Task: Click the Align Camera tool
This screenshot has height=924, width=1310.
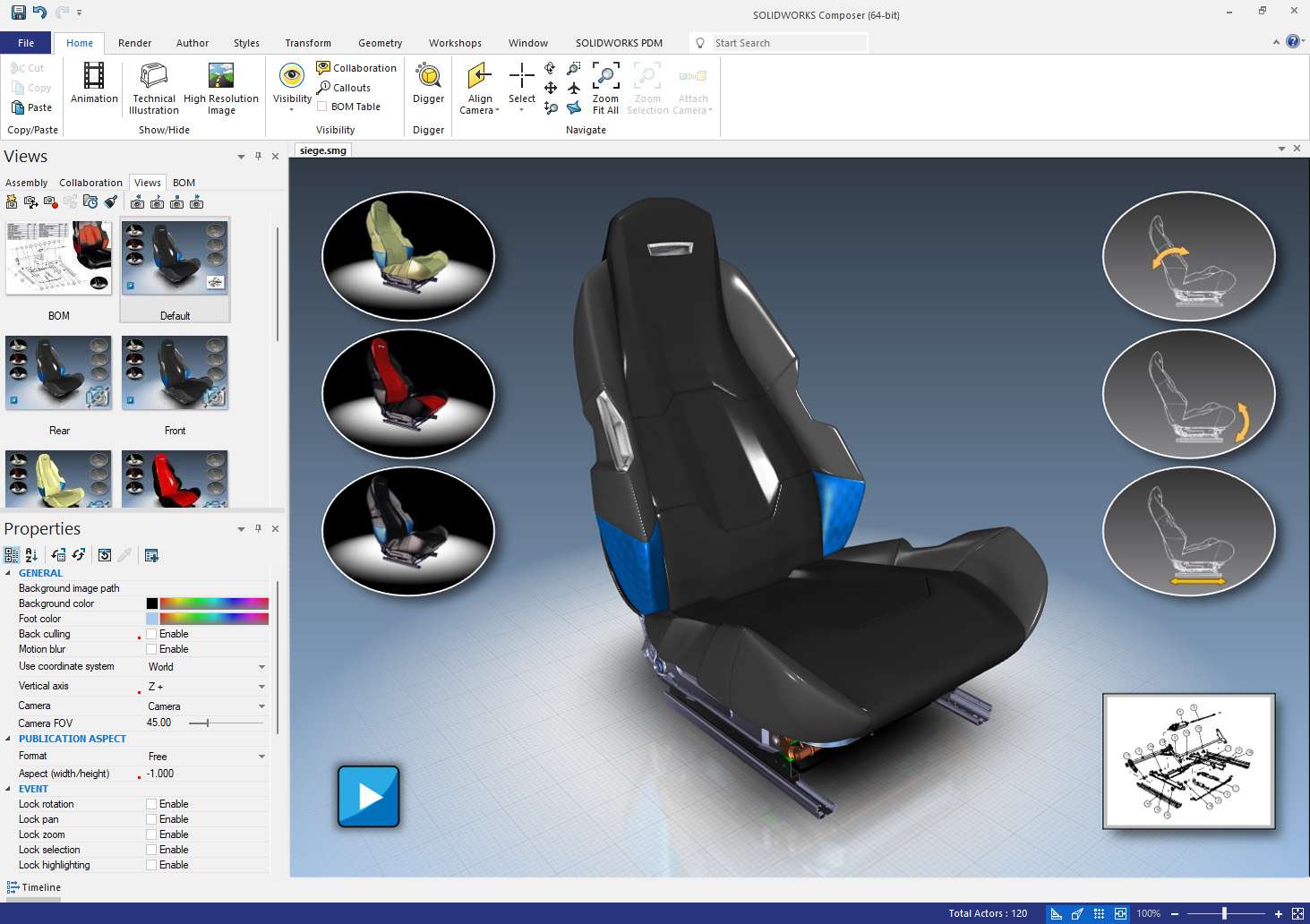Action: pos(480,89)
